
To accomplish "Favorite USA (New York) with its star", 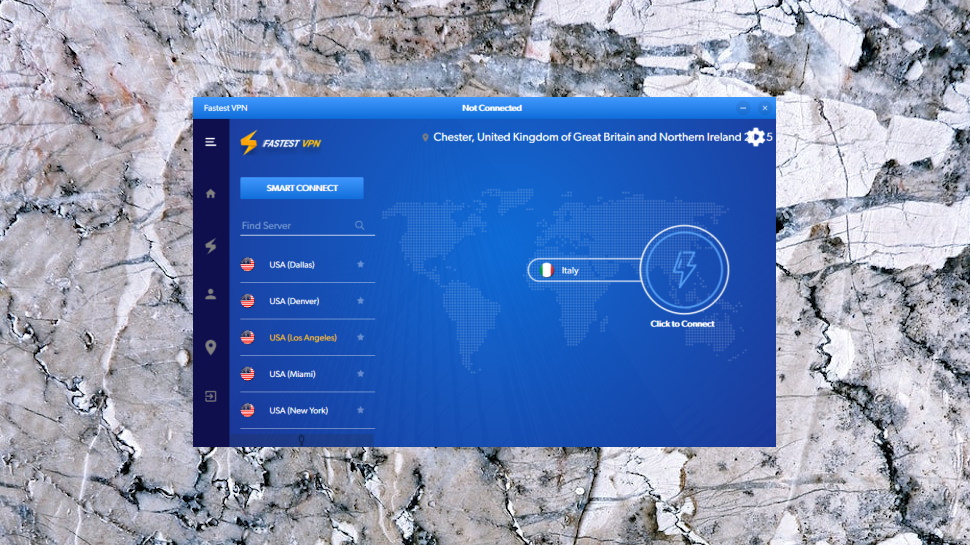I will pos(360,410).
